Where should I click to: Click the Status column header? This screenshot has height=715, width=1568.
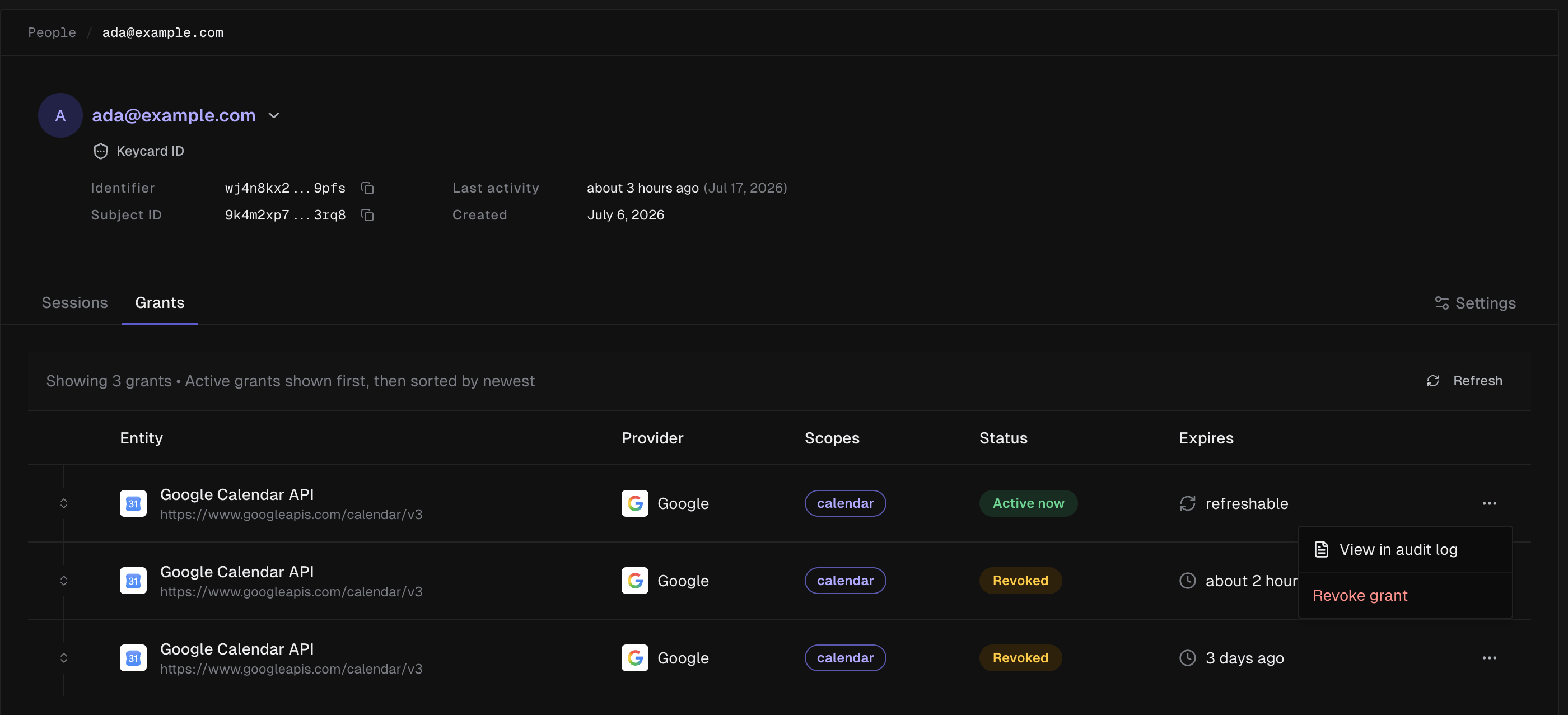coord(1003,438)
